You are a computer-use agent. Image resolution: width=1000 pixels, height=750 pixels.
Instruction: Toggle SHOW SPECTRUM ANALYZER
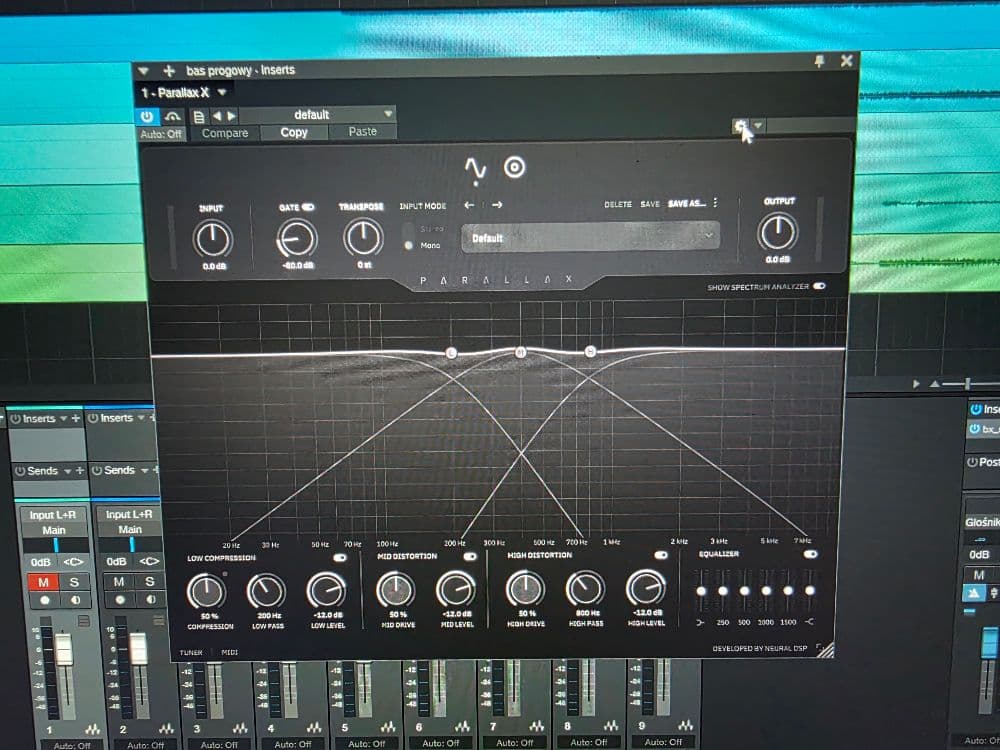point(822,286)
